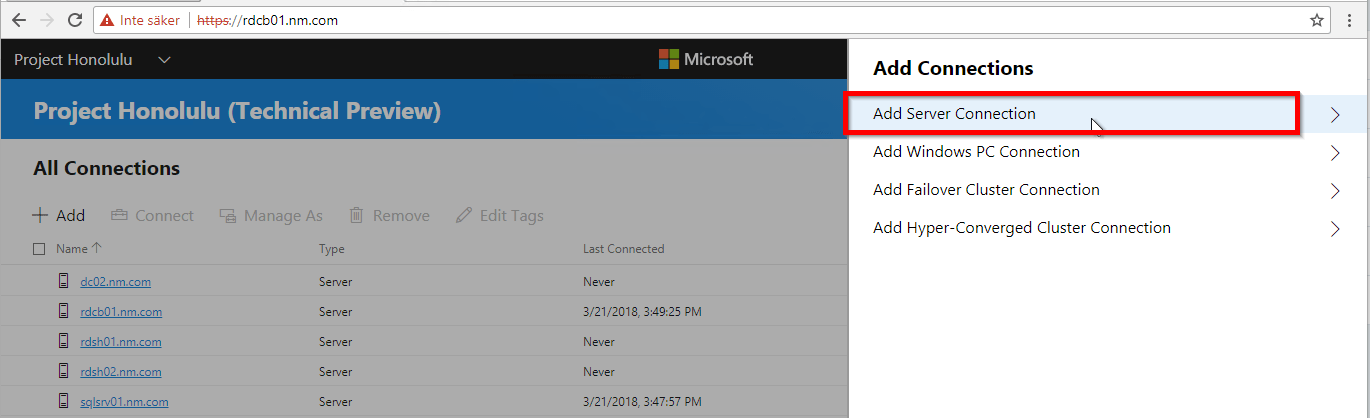Screen dimensions: 1370x418
Task: Click 'Never' in the dc02.nm.com row
Action: tap(599, 282)
